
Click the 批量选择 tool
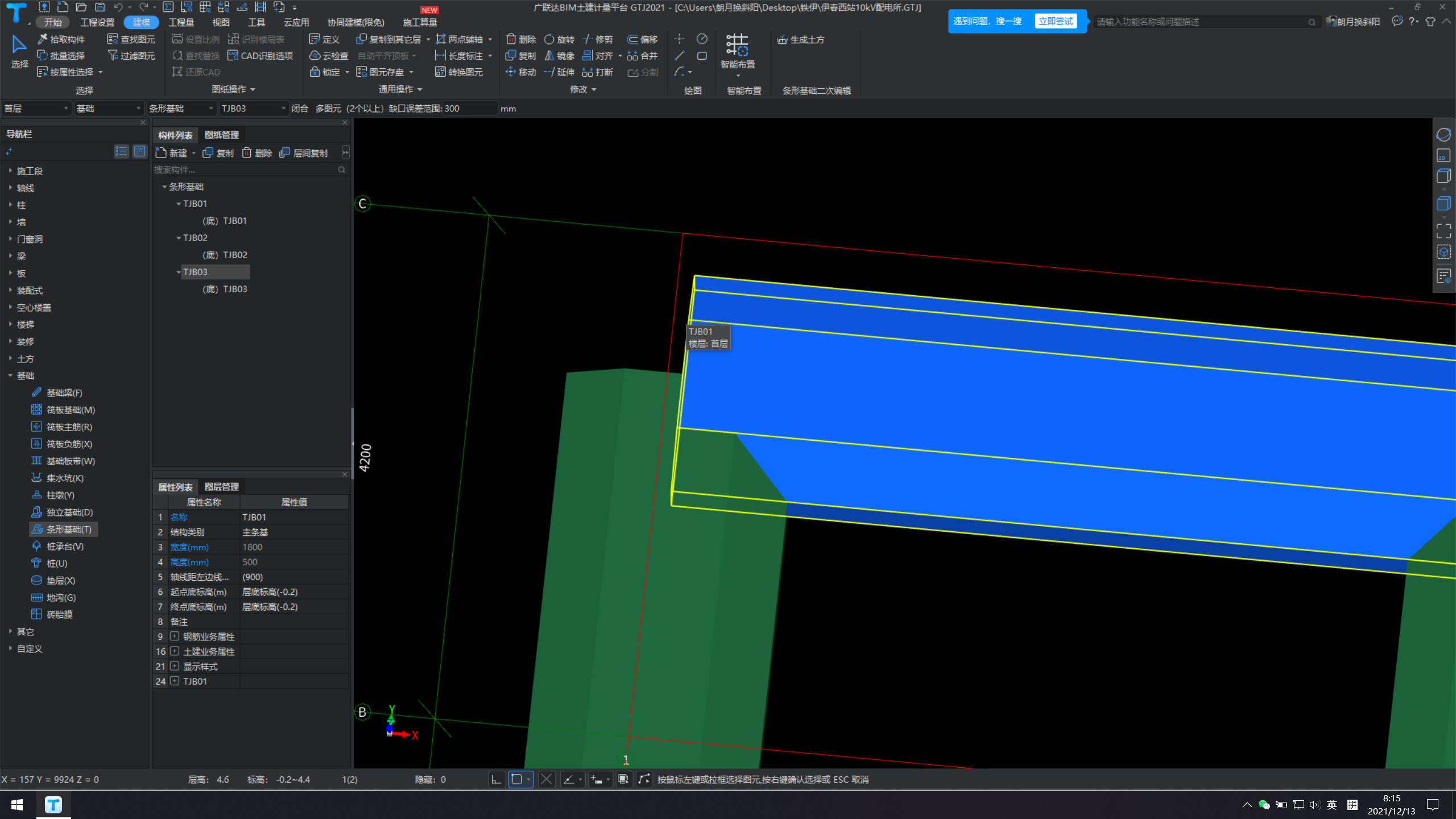coord(61,56)
